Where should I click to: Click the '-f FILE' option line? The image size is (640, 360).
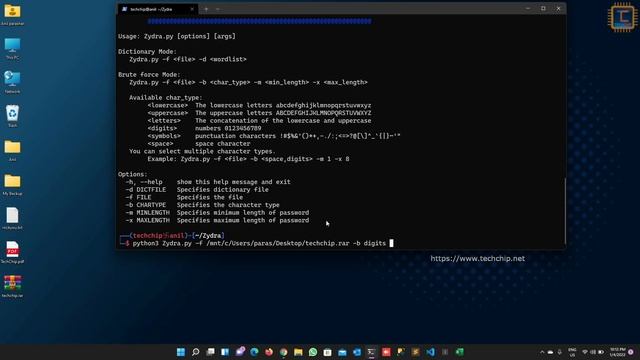click(184, 197)
